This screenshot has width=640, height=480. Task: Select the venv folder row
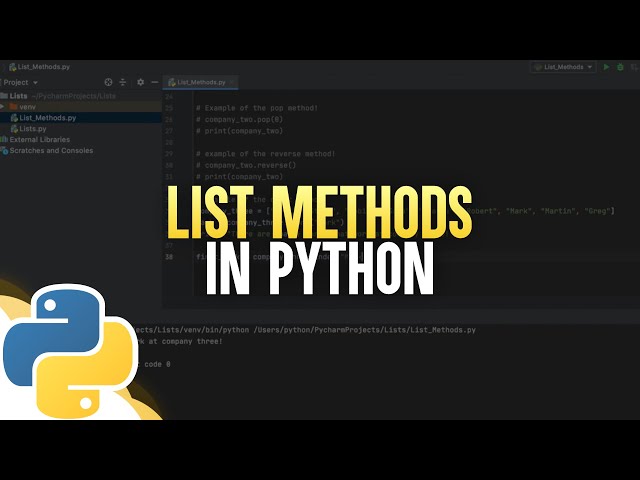point(81,107)
